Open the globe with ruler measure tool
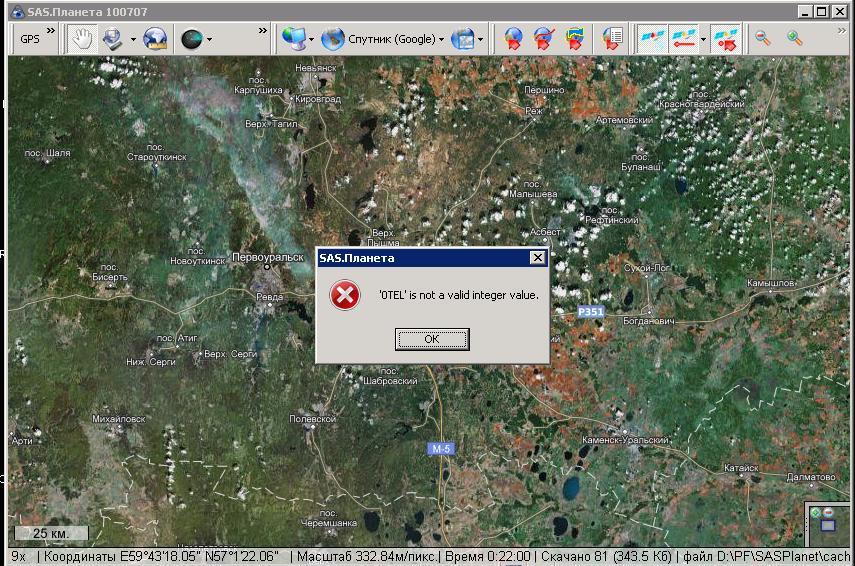 [155, 39]
